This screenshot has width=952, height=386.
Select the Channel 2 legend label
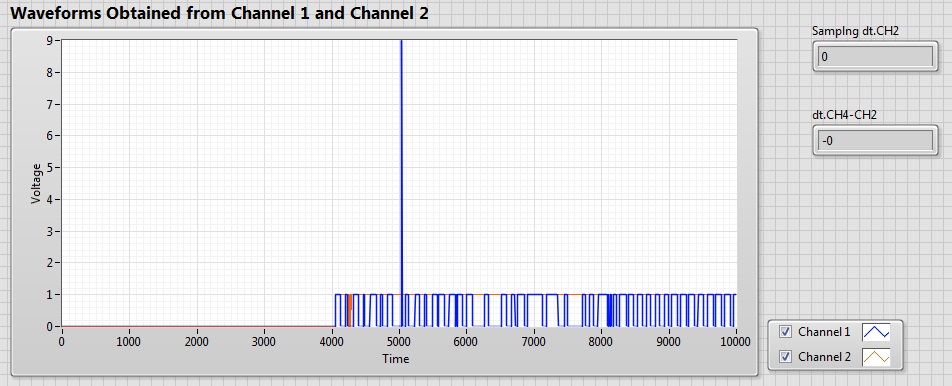[824, 357]
